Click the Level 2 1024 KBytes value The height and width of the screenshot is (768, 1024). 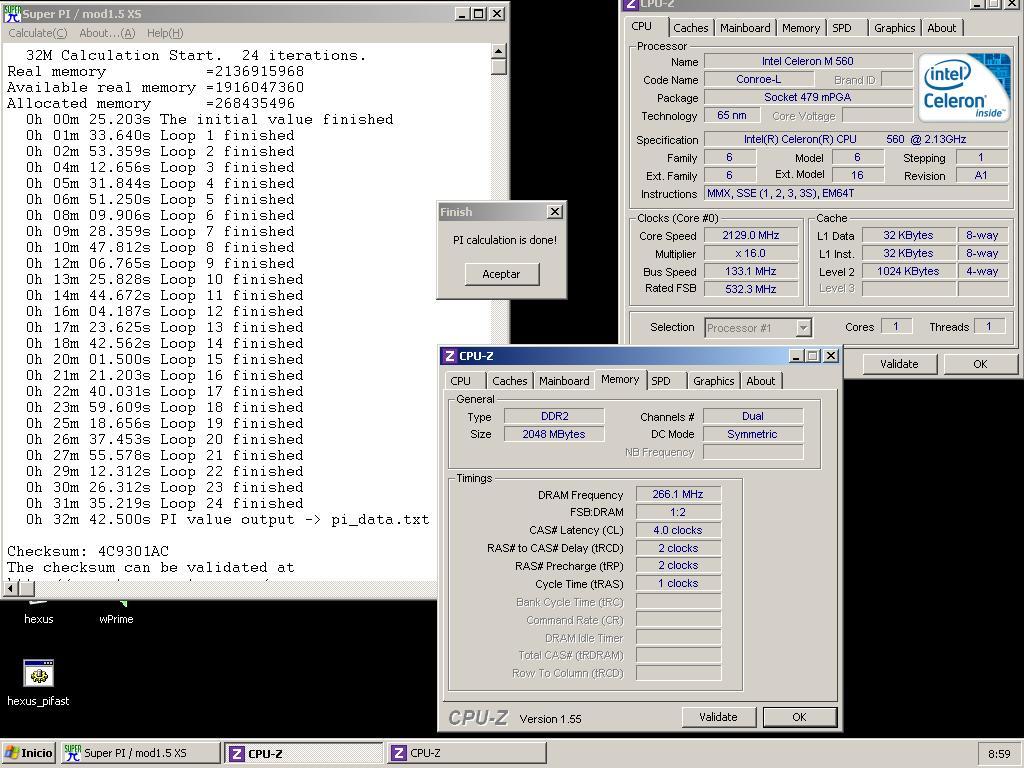908,271
